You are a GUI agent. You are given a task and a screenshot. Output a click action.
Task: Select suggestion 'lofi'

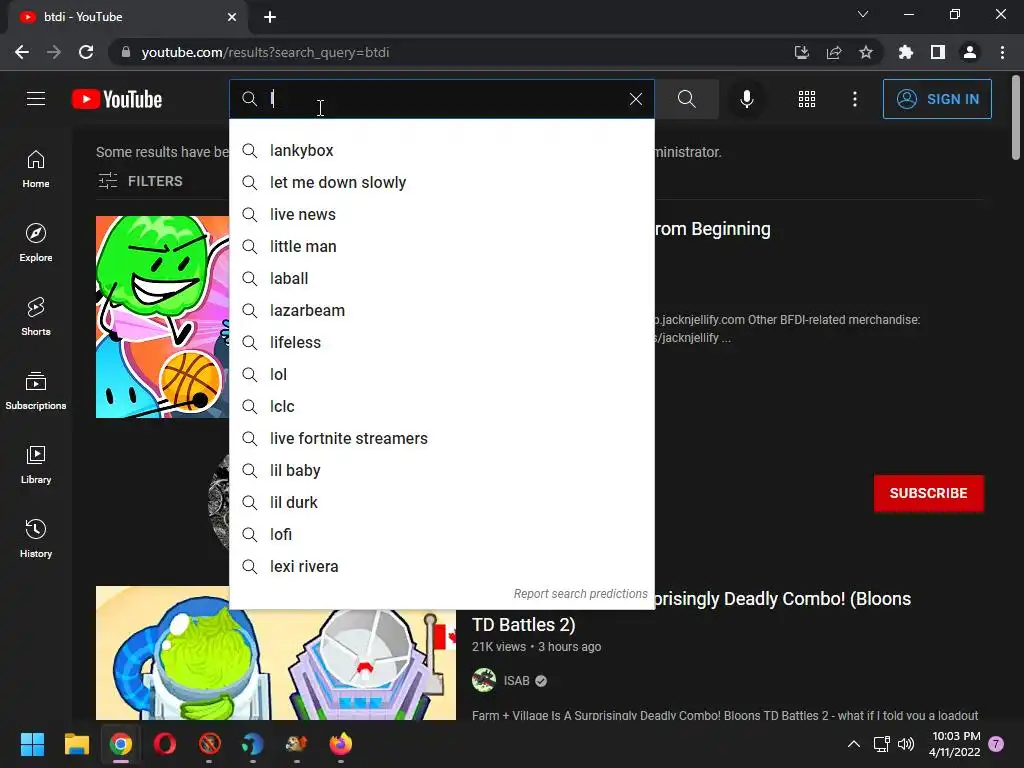click(441, 534)
